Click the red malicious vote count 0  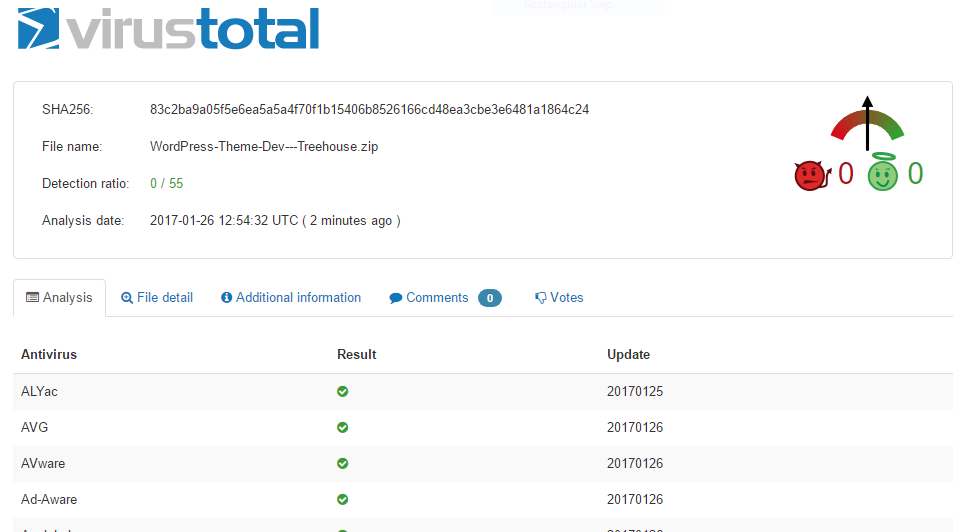tap(846, 174)
